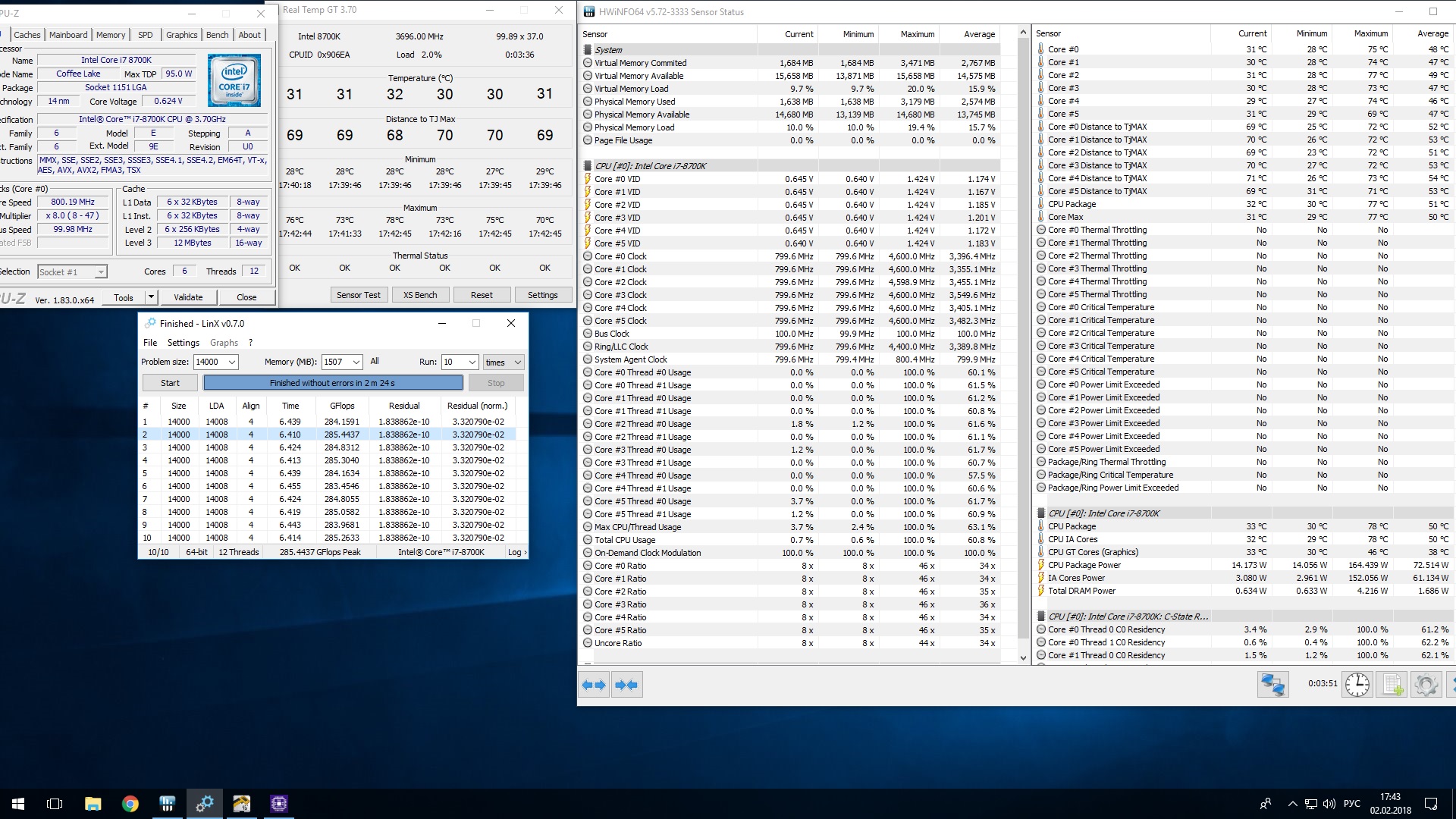The image size is (1456, 819).
Task: Click the HWiNFO collapse columns arrows icon
Action: coord(626,685)
